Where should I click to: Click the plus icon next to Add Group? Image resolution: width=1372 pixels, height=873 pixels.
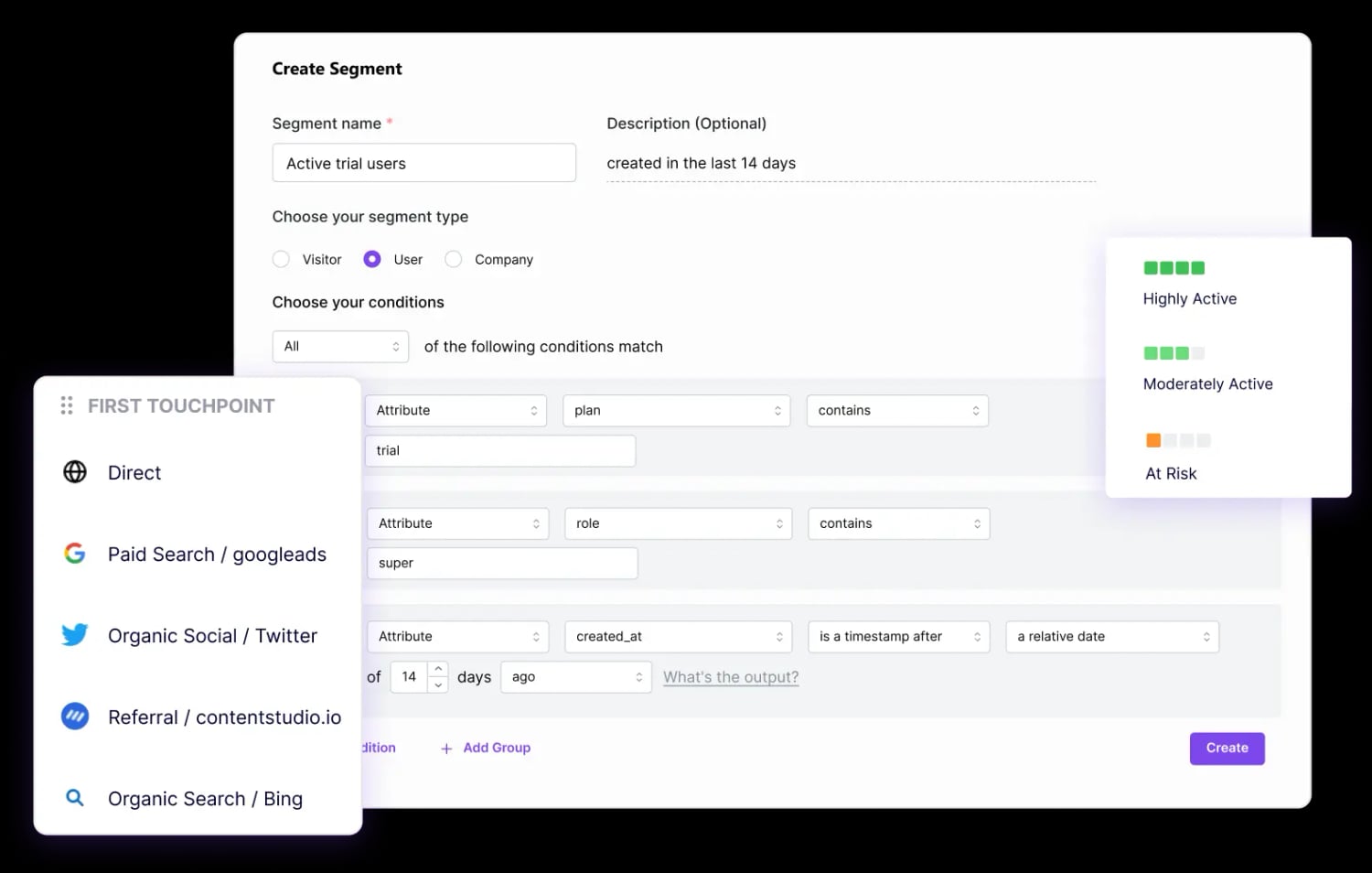pyautogui.click(x=445, y=748)
